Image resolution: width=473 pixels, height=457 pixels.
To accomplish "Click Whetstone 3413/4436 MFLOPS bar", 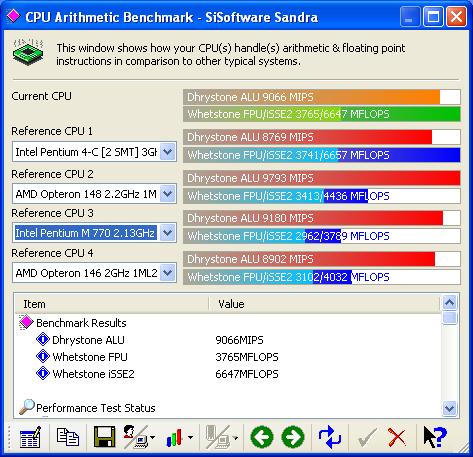I will tap(322, 196).
